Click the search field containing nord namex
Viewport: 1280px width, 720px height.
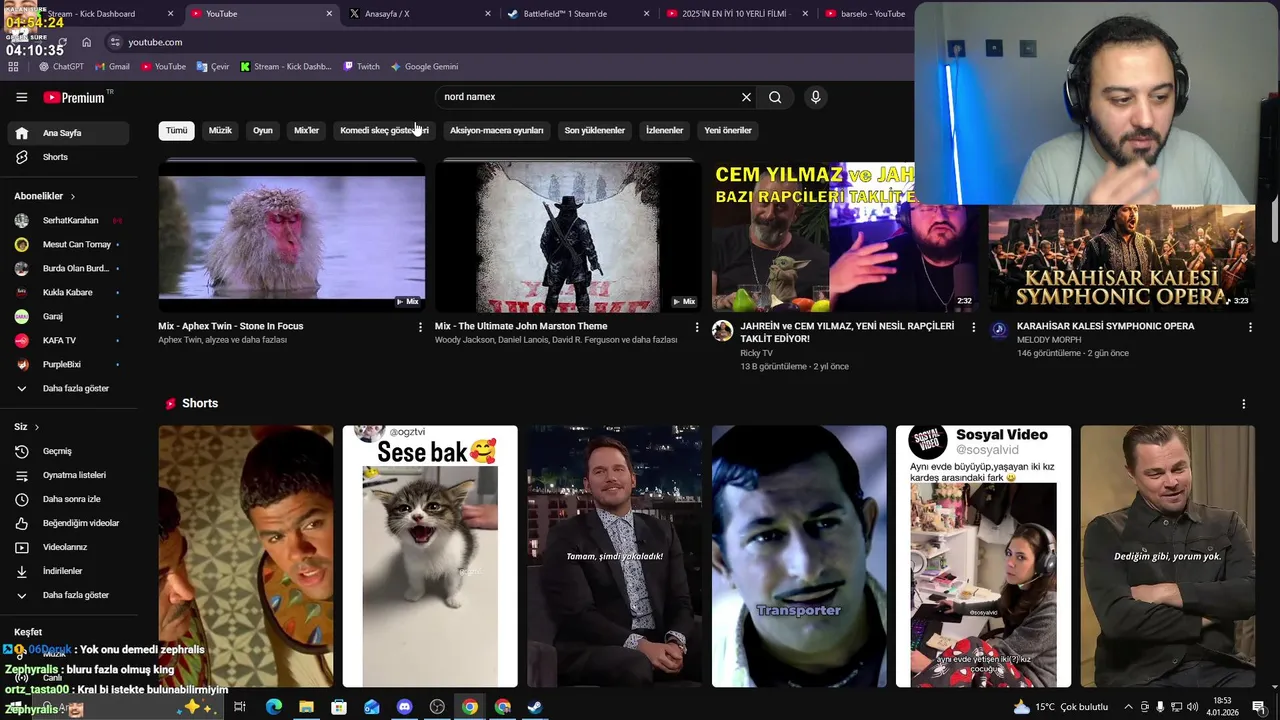pos(588,97)
